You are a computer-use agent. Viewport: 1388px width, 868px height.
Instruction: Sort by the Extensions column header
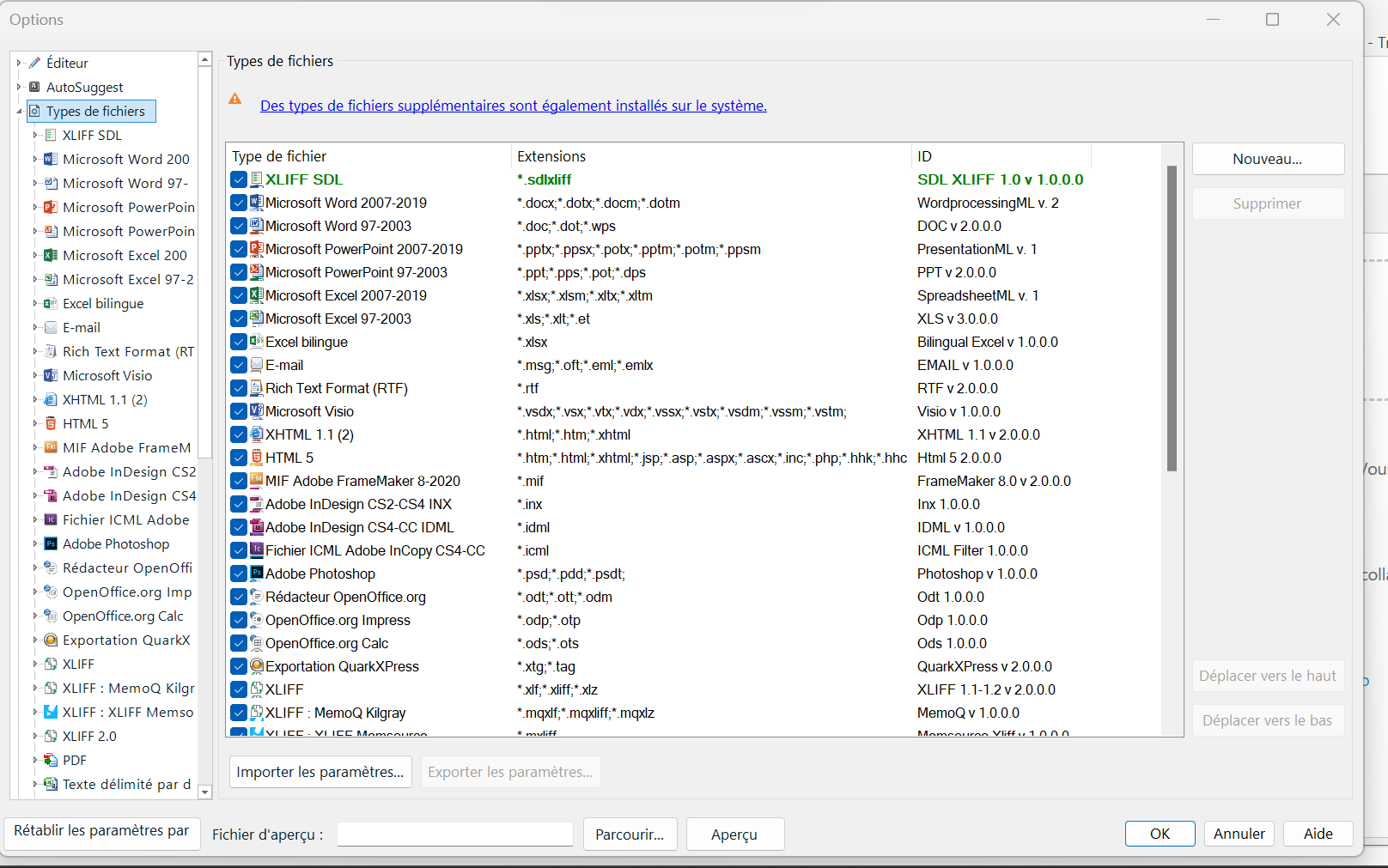[x=710, y=156]
